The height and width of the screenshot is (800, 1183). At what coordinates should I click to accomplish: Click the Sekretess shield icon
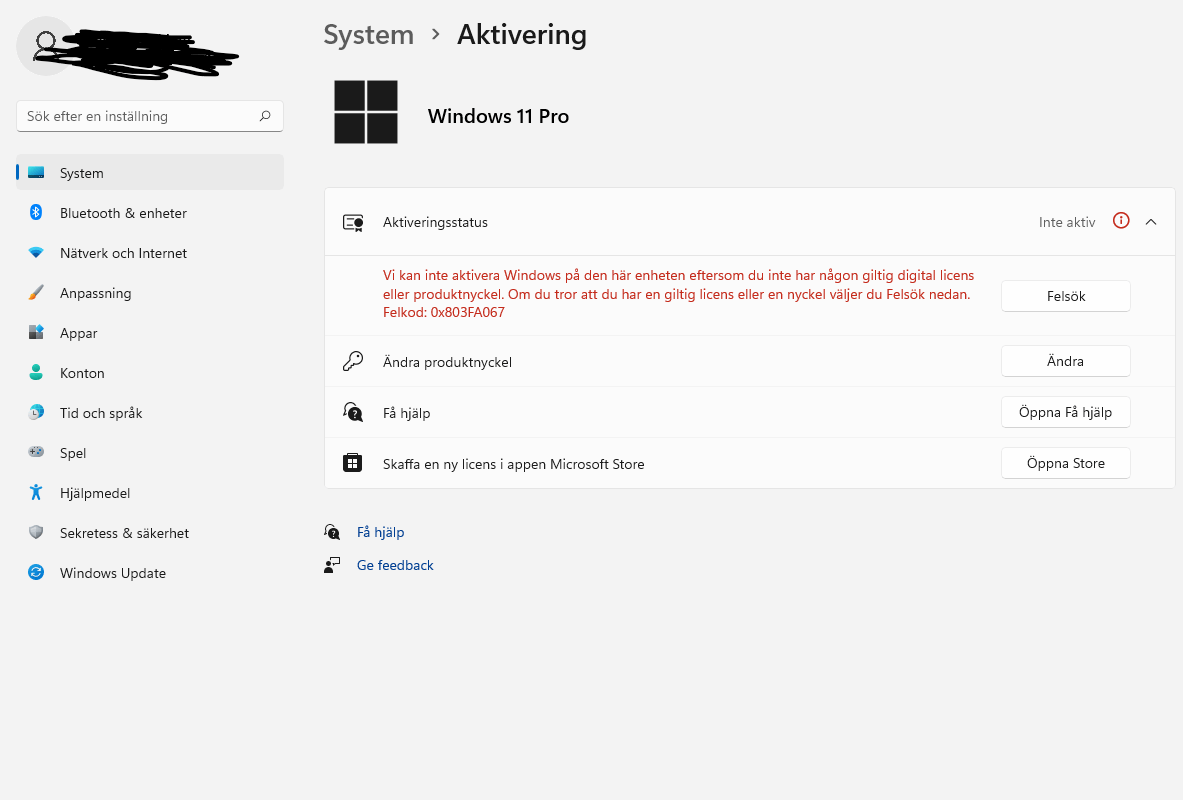pyautogui.click(x=35, y=532)
